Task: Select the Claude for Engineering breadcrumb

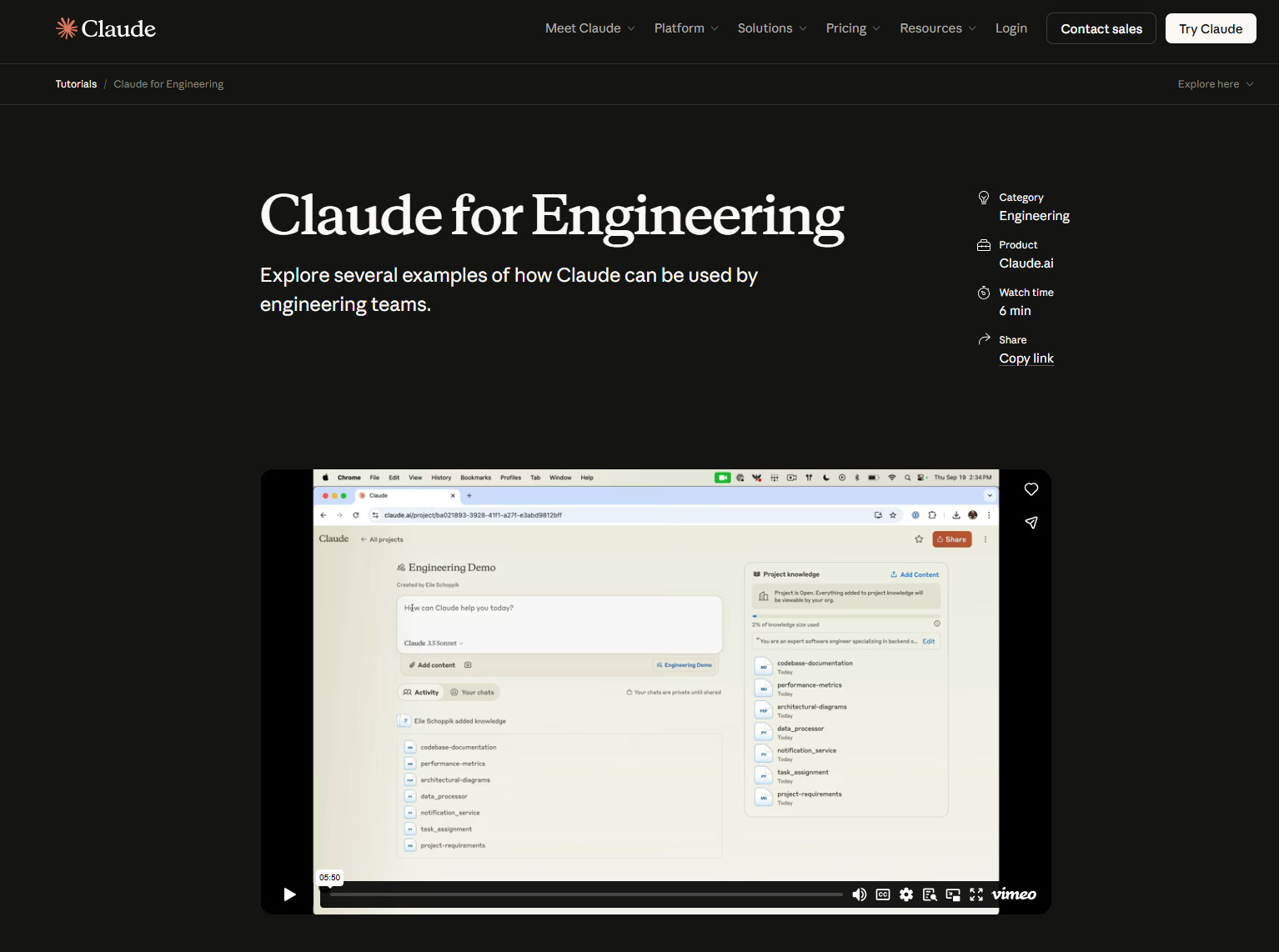Action: click(x=168, y=84)
